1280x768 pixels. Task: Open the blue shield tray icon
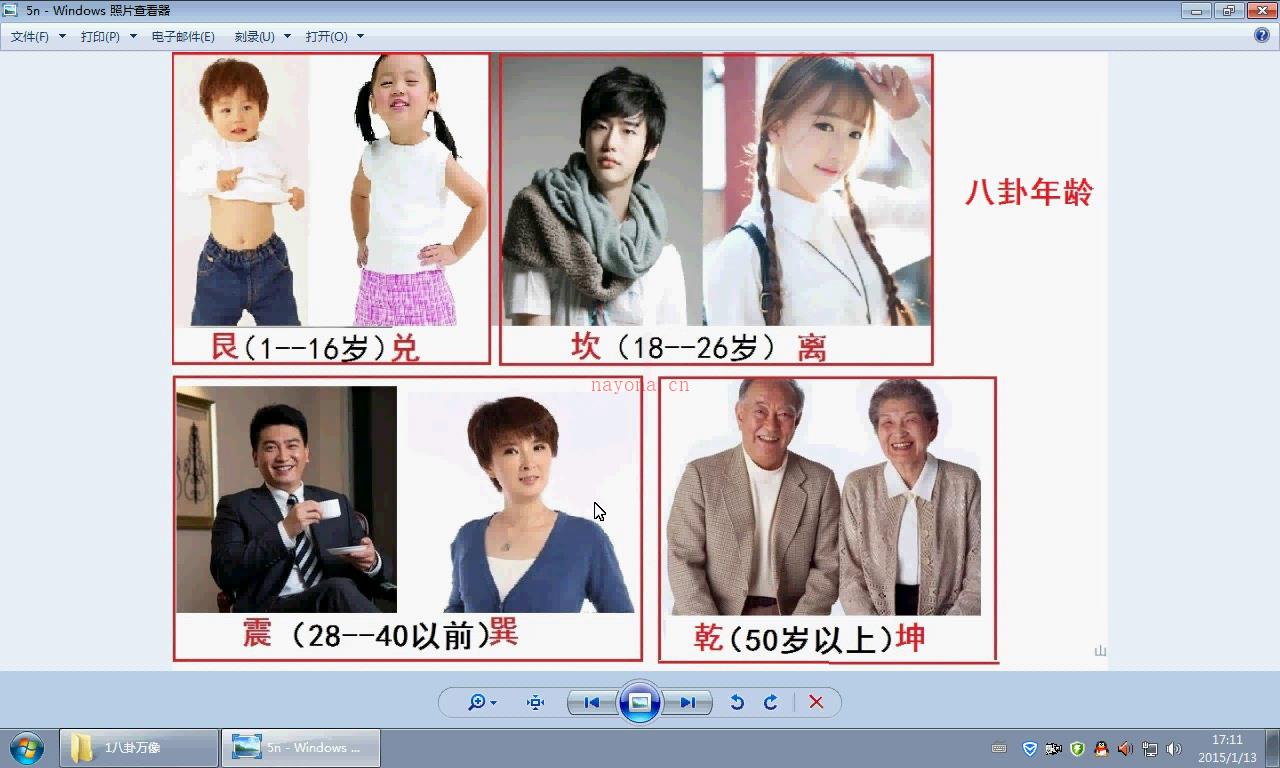1030,748
